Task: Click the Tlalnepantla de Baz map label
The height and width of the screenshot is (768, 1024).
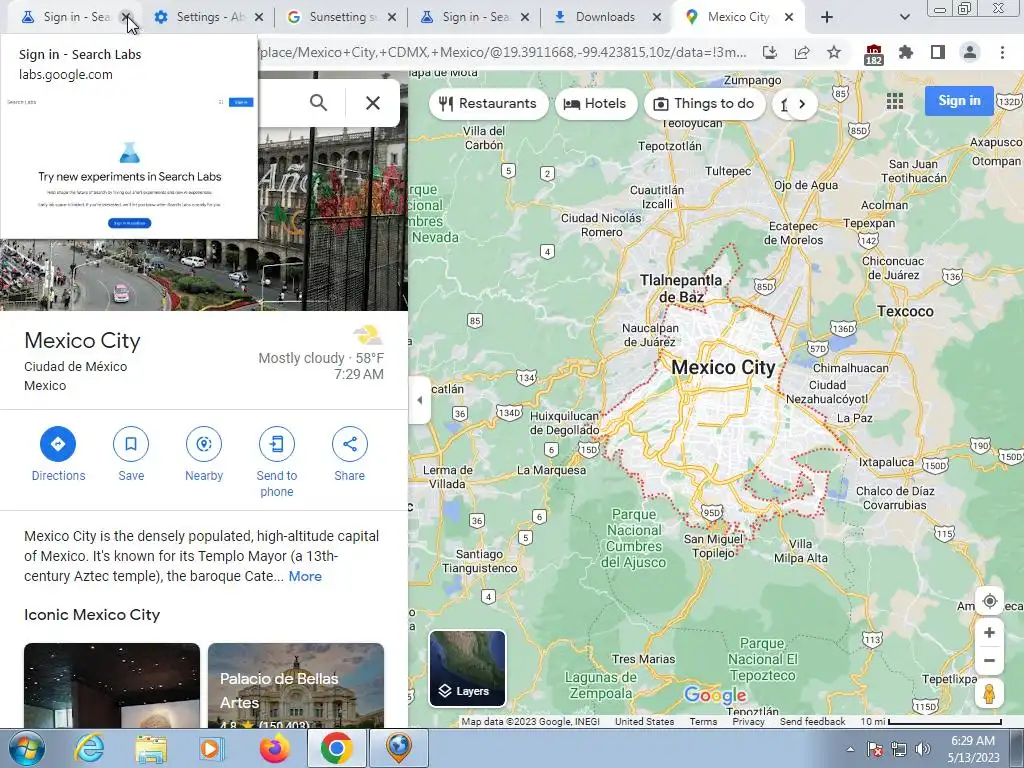Action: coord(681,289)
